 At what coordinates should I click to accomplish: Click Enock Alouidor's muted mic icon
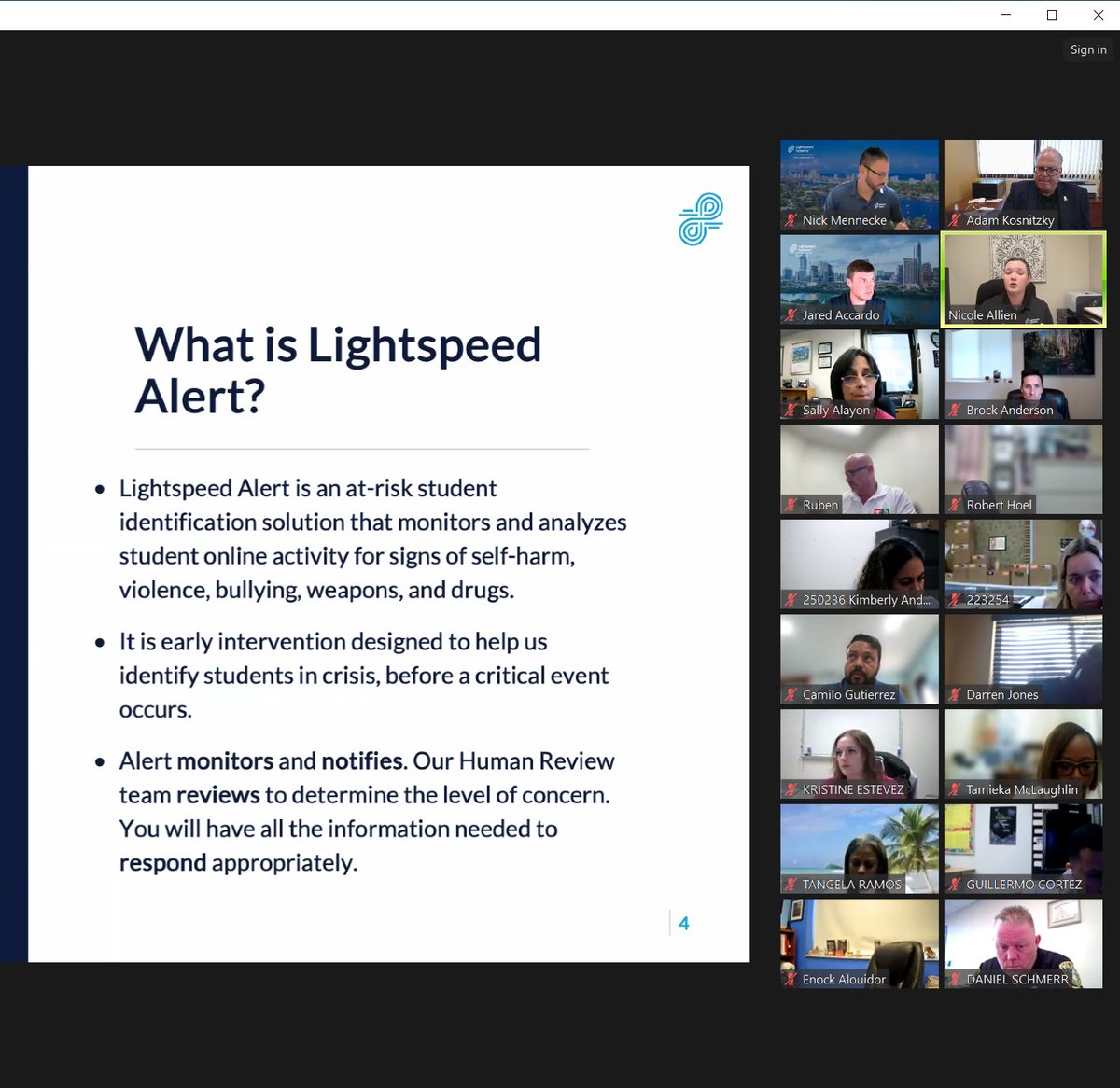[790, 980]
